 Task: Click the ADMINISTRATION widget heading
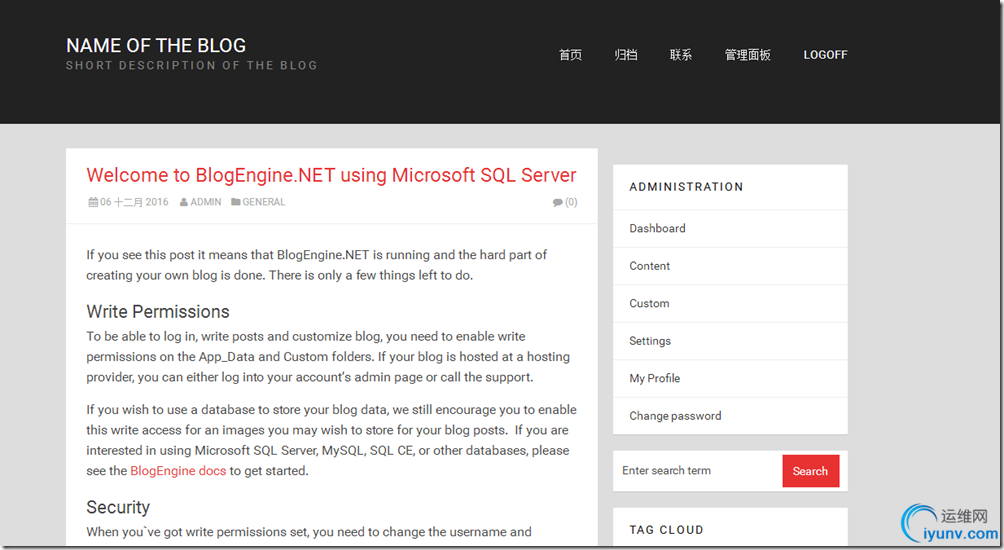tap(686, 187)
